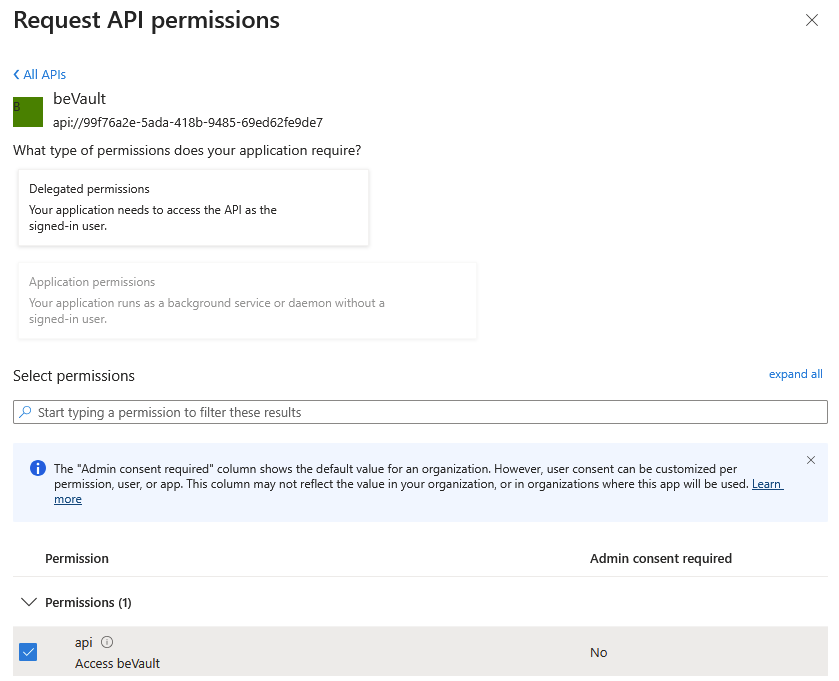Collapse the Permissions (1) group

click(x=29, y=602)
